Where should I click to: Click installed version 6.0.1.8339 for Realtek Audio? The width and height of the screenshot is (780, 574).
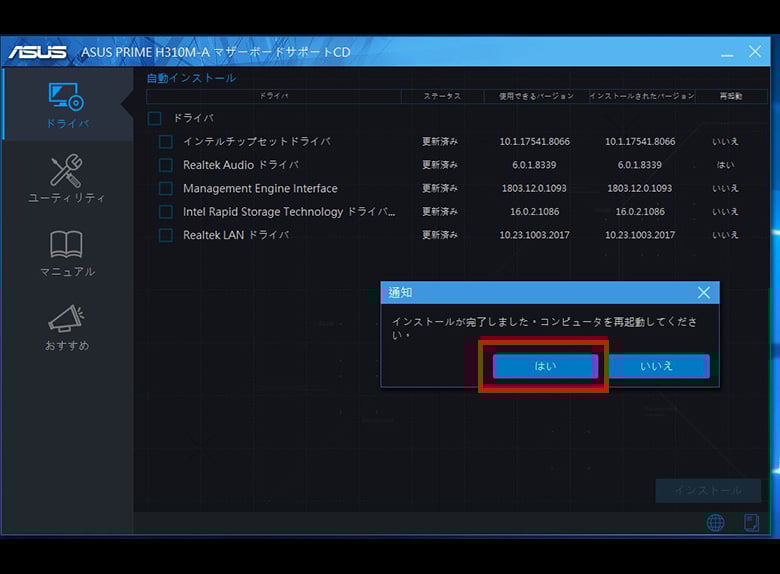tap(640, 165)
